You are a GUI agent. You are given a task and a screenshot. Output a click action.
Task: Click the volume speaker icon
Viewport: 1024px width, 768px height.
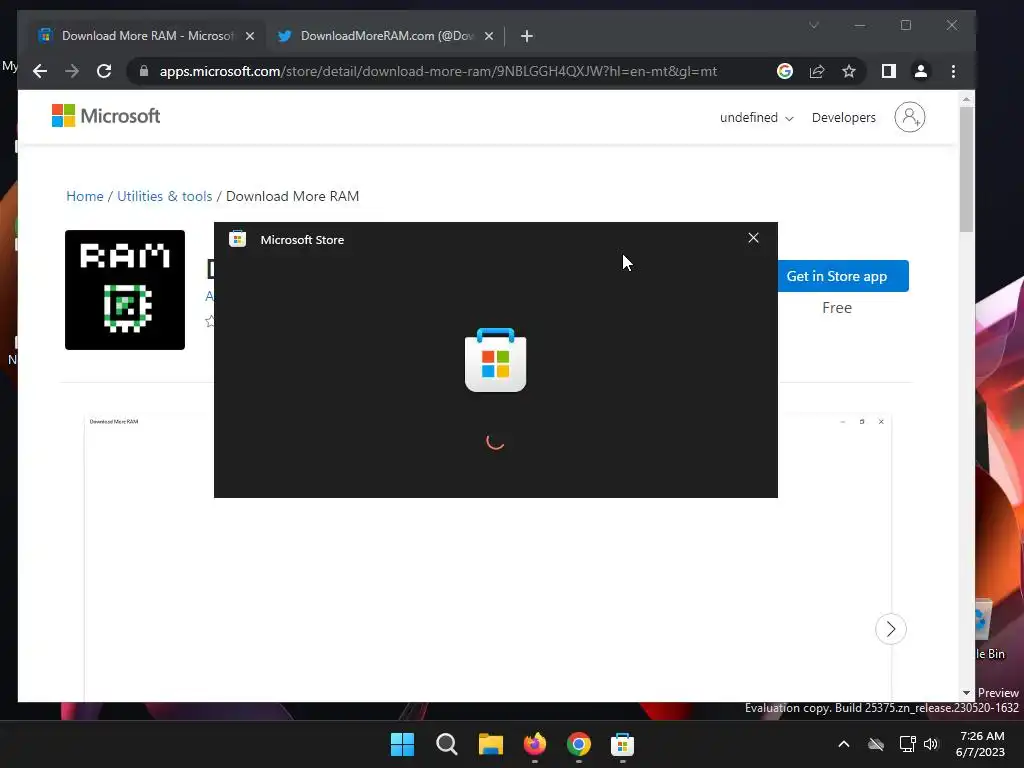pos(931,744)
